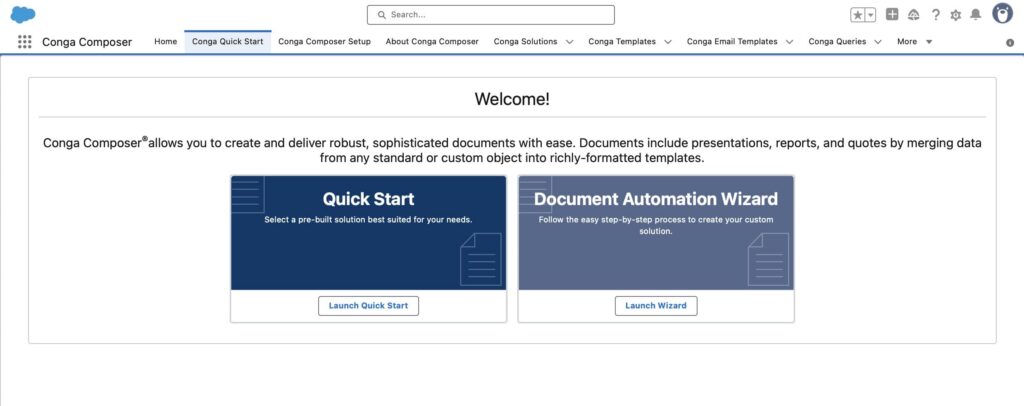Switch to the Conga Composer Setup tab
The height and width of the screenshot is (406, 1024).
coord(324,42)
